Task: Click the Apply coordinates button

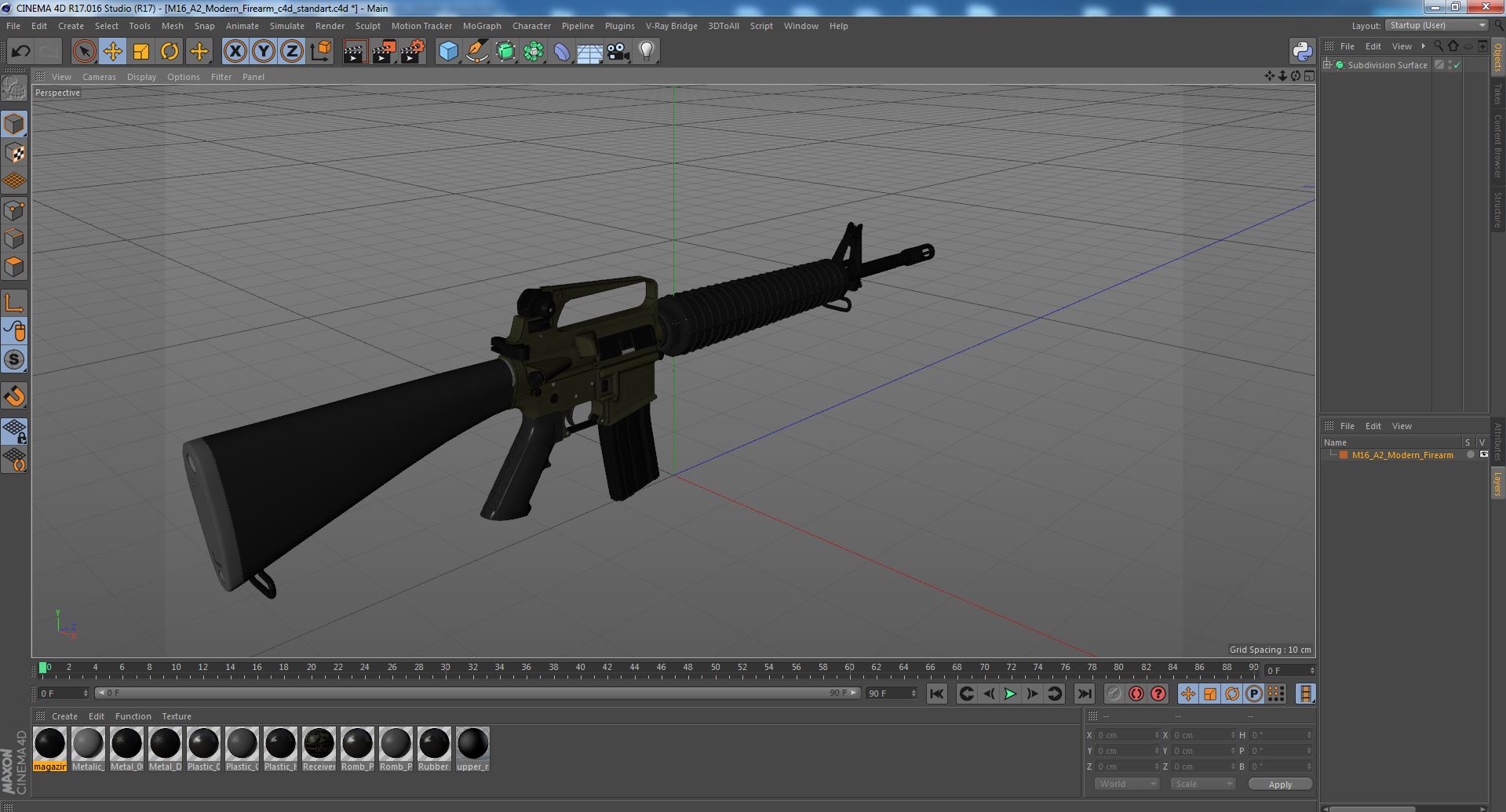Action: 1280,784
